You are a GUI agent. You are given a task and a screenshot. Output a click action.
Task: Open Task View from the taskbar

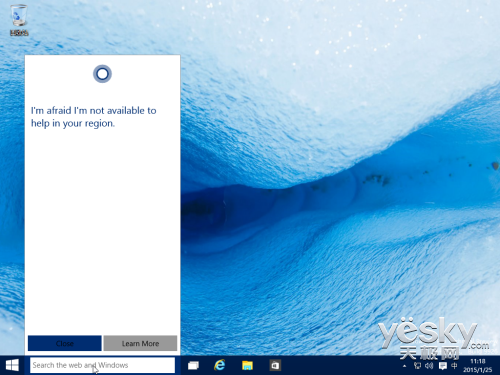coord(193,366)
